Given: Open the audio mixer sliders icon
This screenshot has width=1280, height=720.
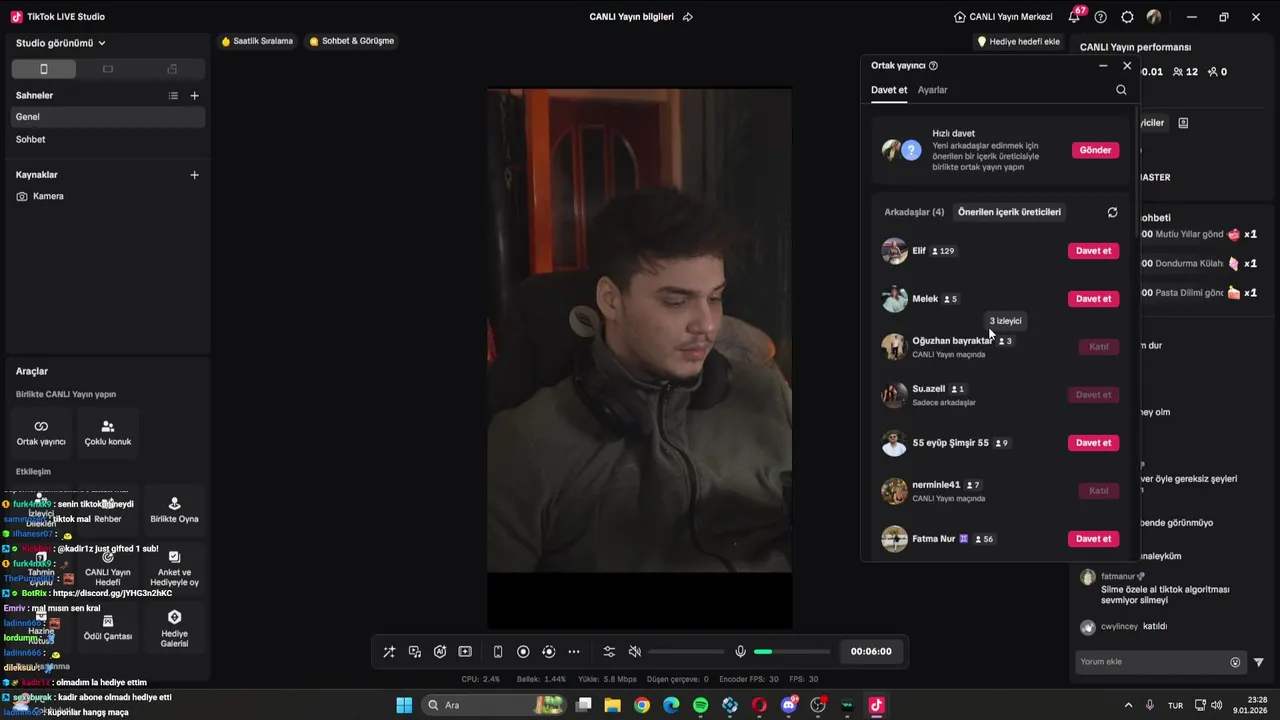Looking at the screenshot, I should tap(609, 652).
